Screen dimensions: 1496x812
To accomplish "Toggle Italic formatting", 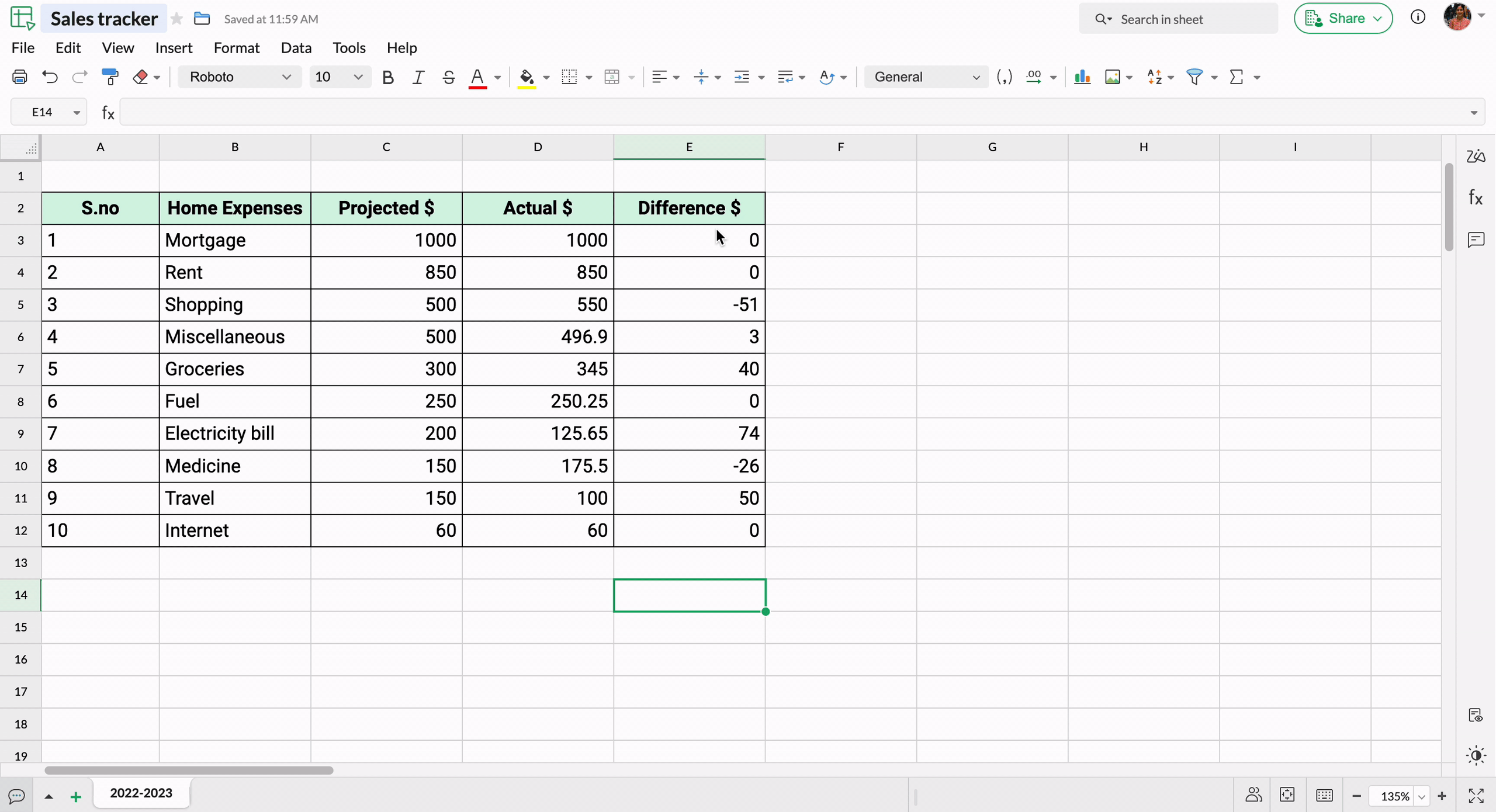I will point(418,77).
